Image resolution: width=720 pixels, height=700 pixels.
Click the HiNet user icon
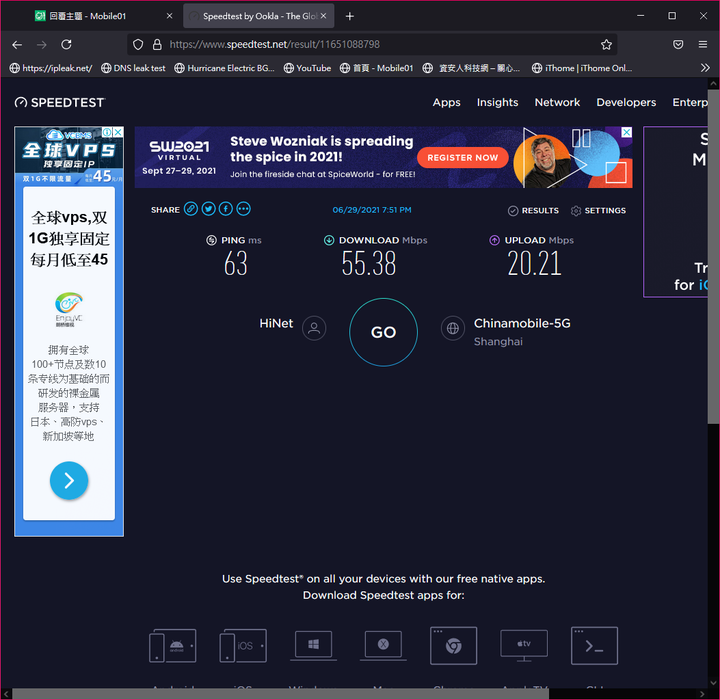314,328
